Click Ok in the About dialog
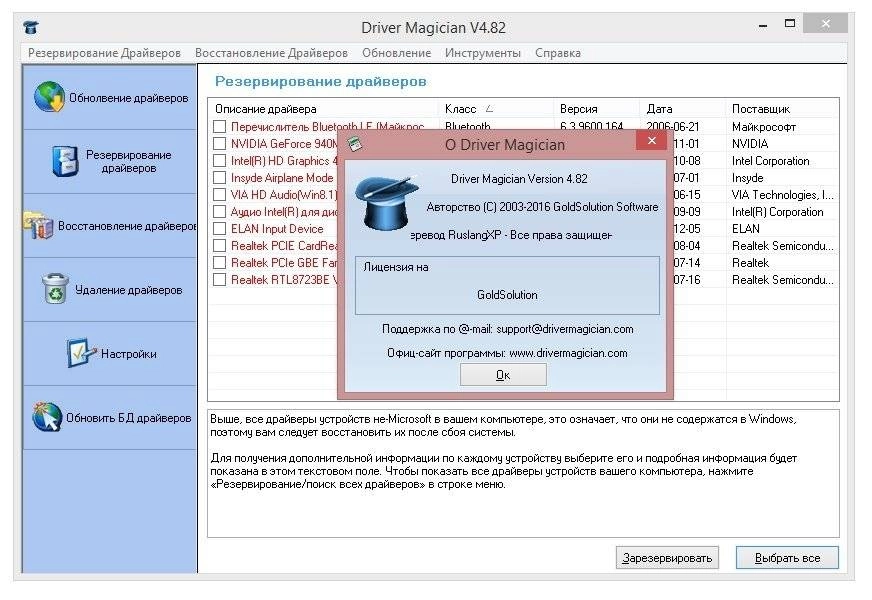872x600 pixels. coord(503,375)
